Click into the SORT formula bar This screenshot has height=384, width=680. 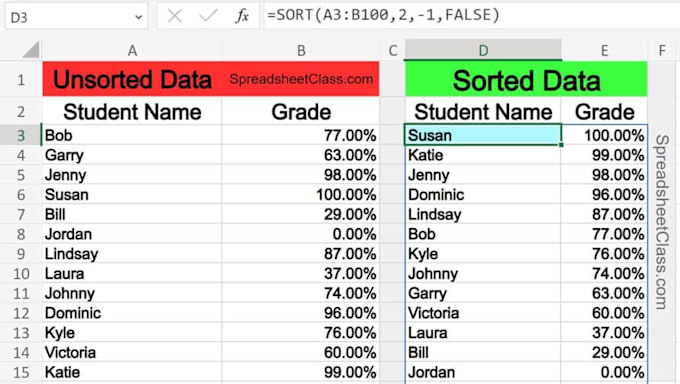click(x=471, y=16)
